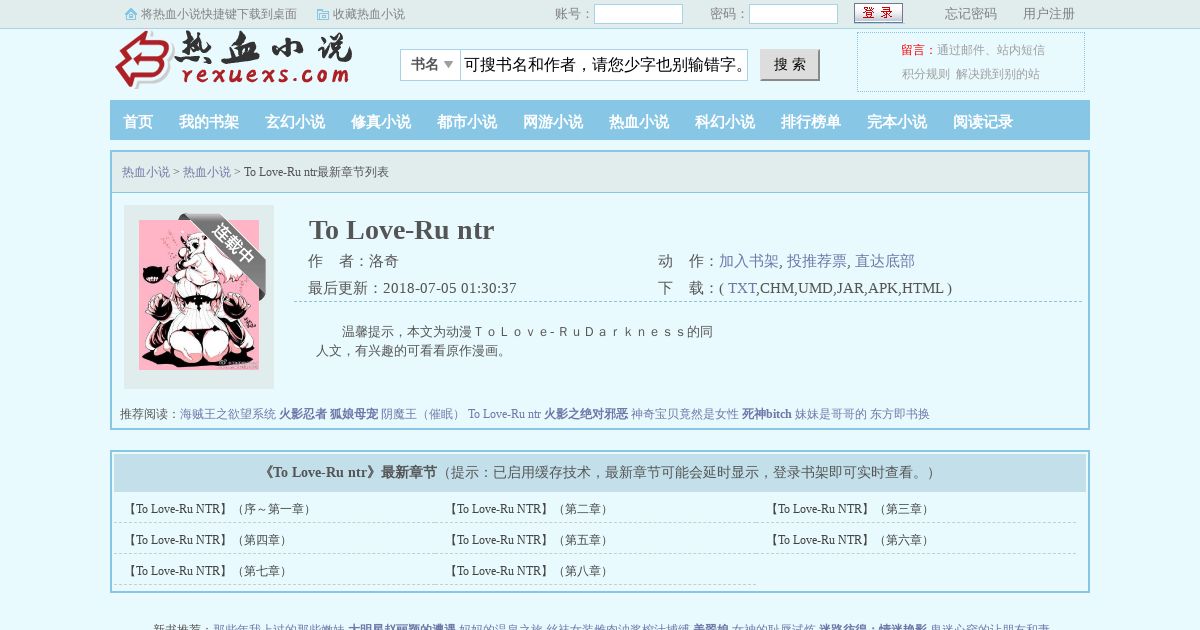
Task: Click the 收藏热血小说 link
Action: pyautogui.click(x=369, y=14)
